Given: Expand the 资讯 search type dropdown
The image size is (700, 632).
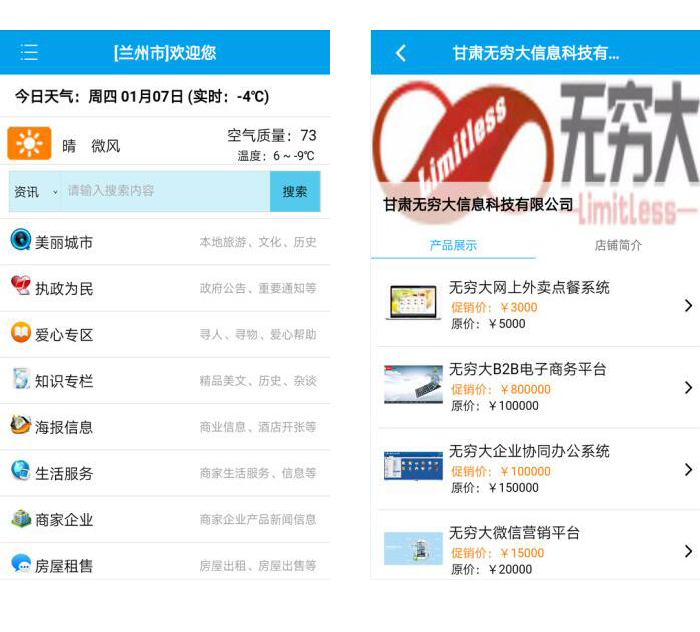Looking at the screenshot, I should (x=35, y=192).
